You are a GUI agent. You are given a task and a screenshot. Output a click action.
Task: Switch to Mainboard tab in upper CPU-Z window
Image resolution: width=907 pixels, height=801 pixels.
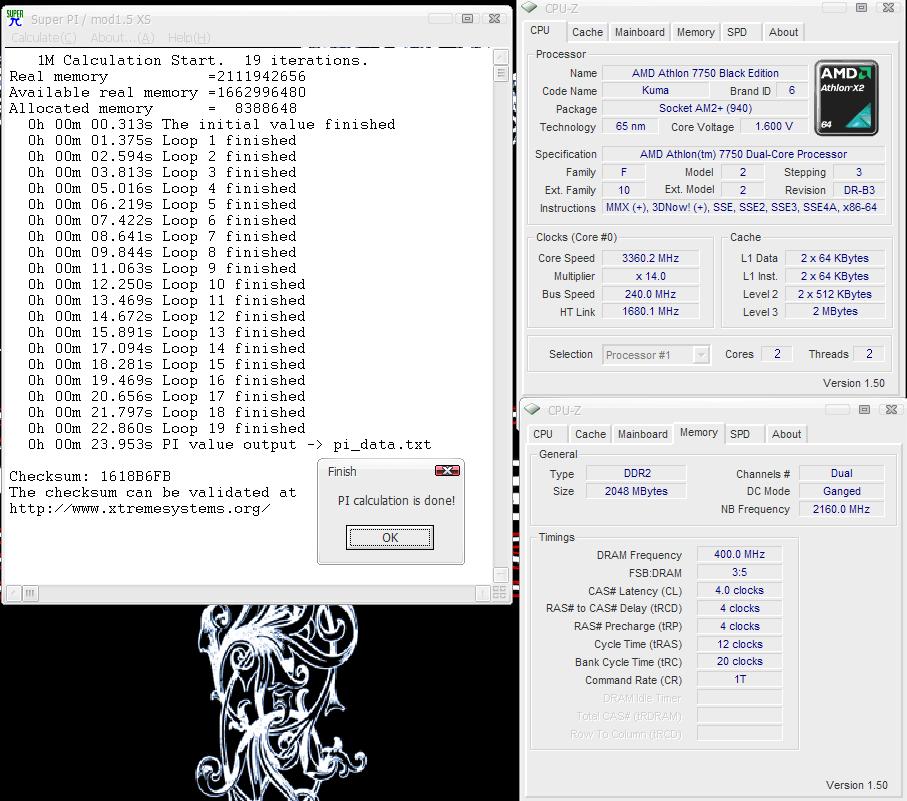pyautogui.click(x=640, y=32)
